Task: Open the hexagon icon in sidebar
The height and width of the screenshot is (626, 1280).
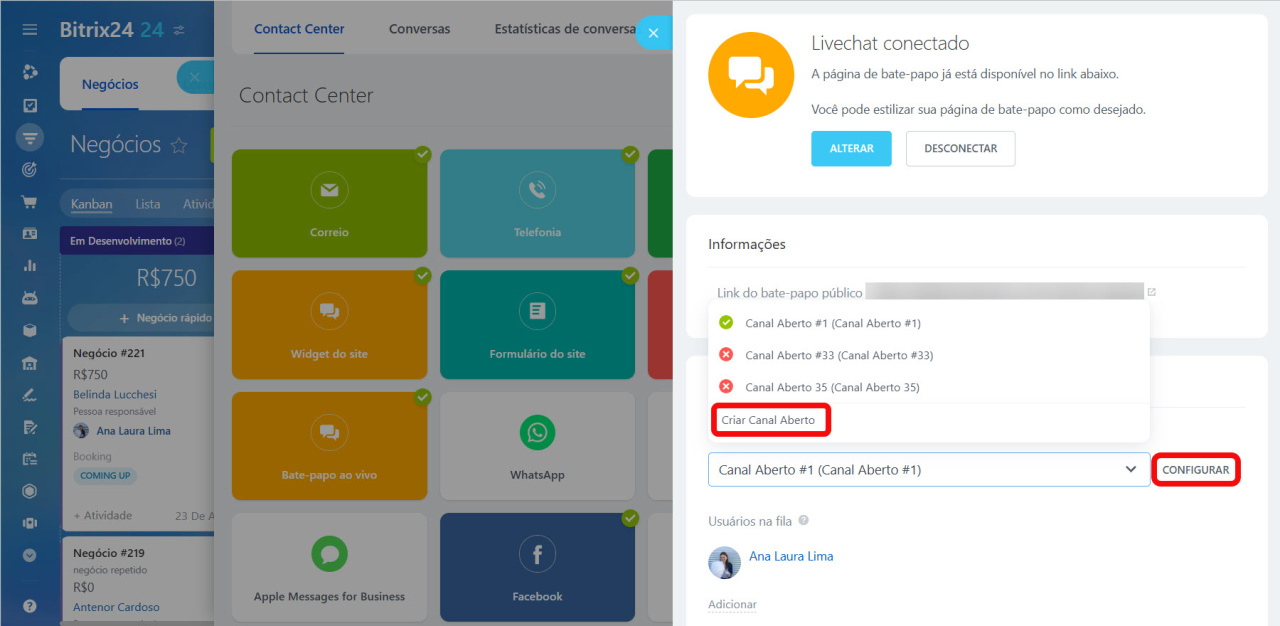Action: (x=30, y=491)
